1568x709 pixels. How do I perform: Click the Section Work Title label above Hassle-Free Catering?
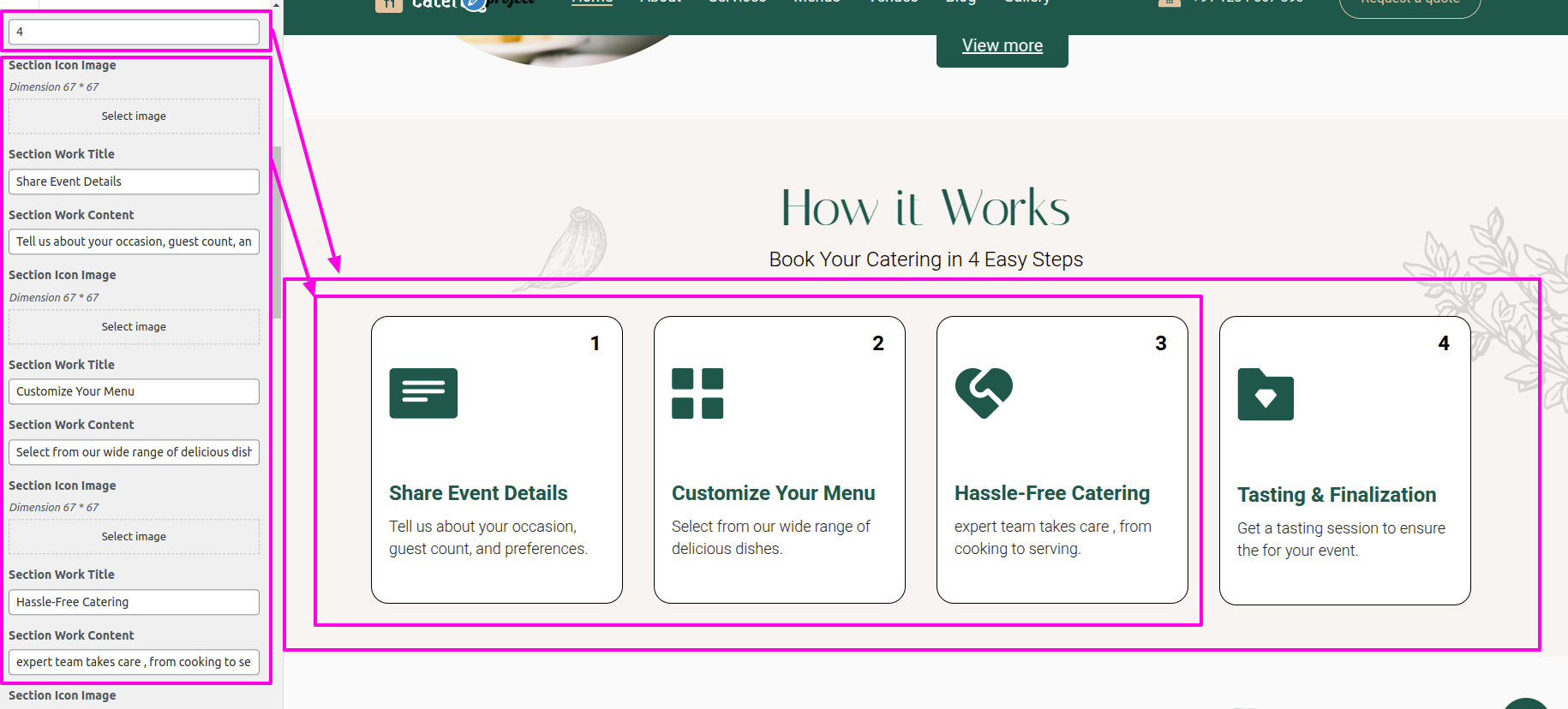(62, 575)
